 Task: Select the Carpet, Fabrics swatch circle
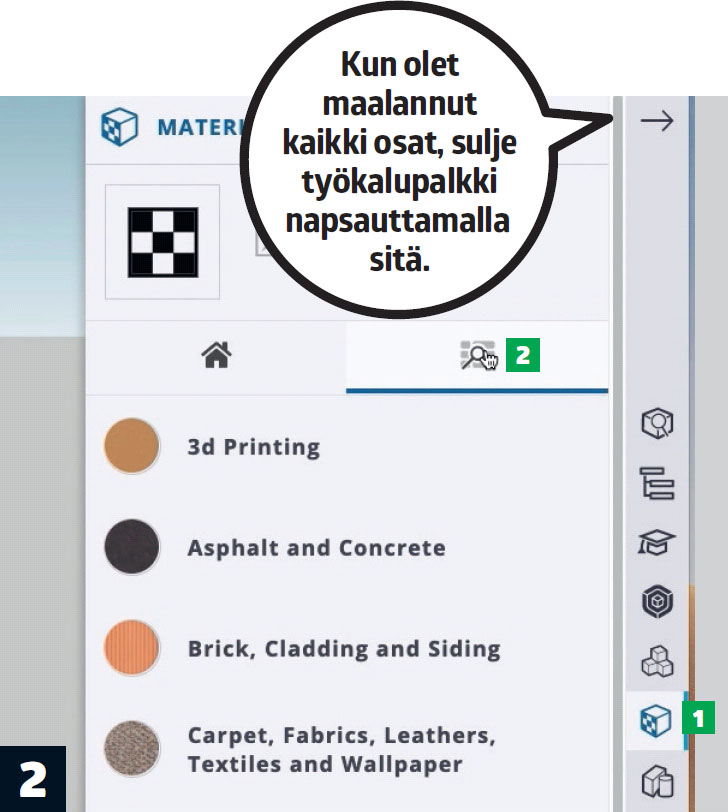132,749
